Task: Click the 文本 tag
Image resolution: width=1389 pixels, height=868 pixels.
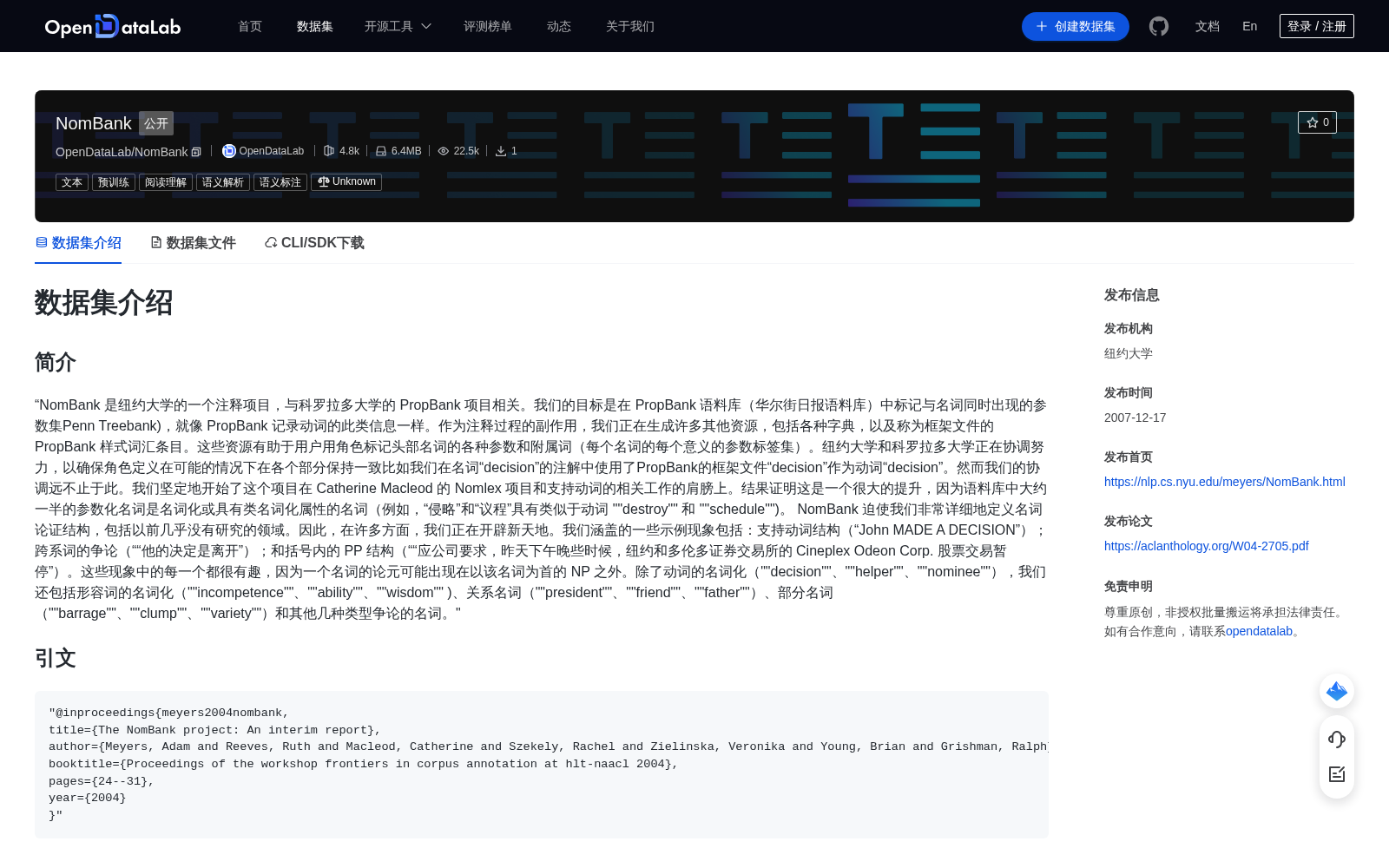Action: [72, 182]
